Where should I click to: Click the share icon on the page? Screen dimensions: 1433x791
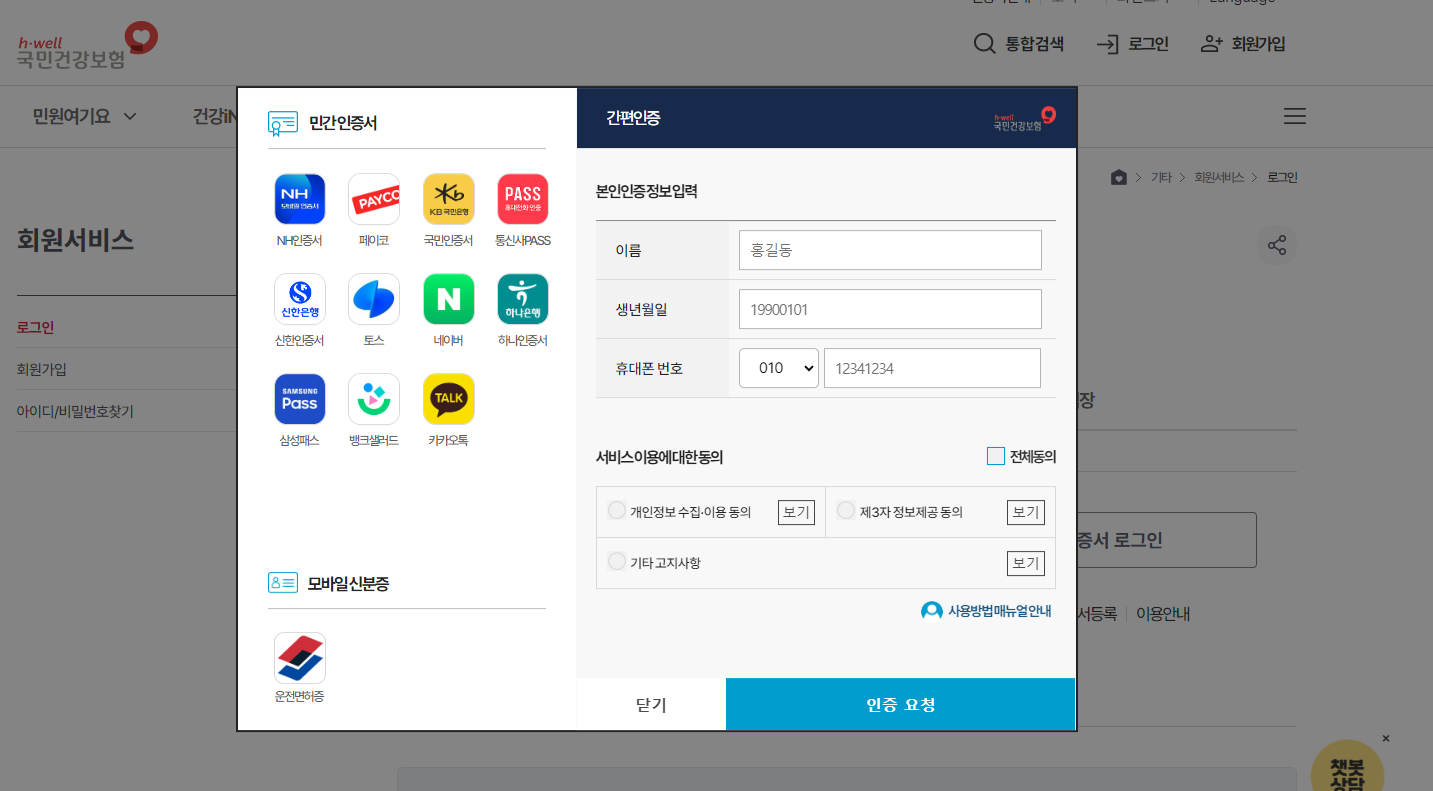point(1277,245)
